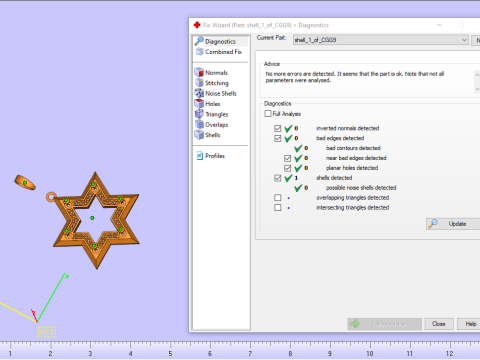The width and height of the screenshot is (480, 360).
Task: Click the 'inverted normals detected' label
Action: pyautogui.click(x=347, y=128)
